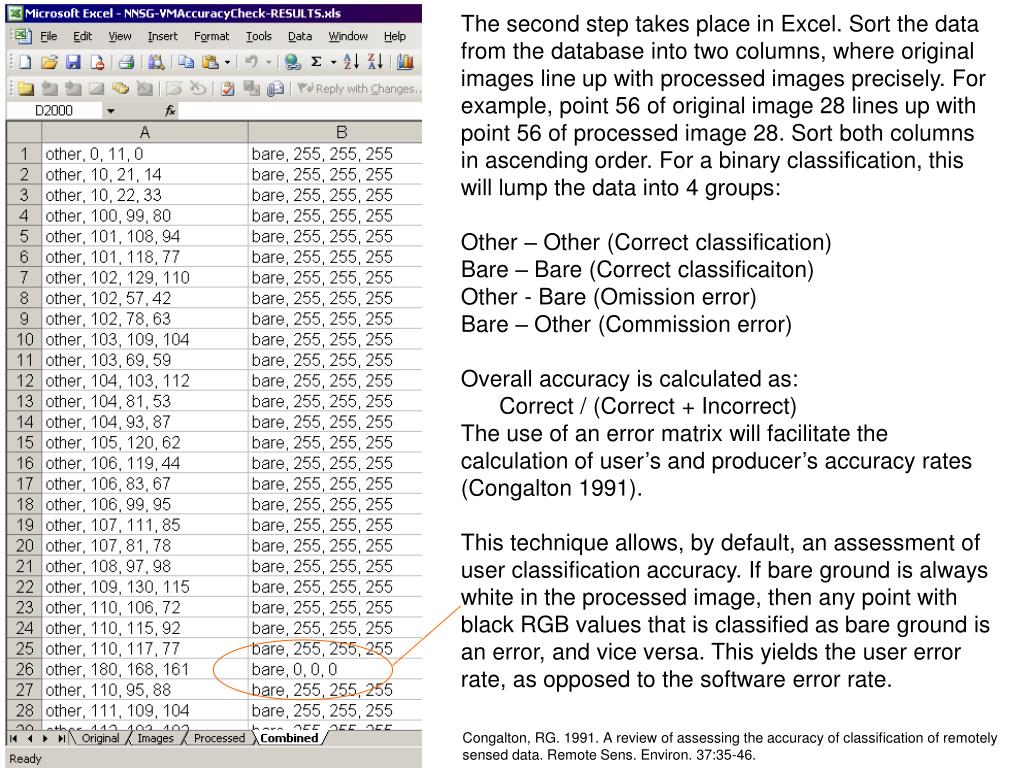Click cell containing 'bare, 0, 0, 0'
Image resolution: width=1024 pixels, height=768 pixels.
(x=335, y=669)
